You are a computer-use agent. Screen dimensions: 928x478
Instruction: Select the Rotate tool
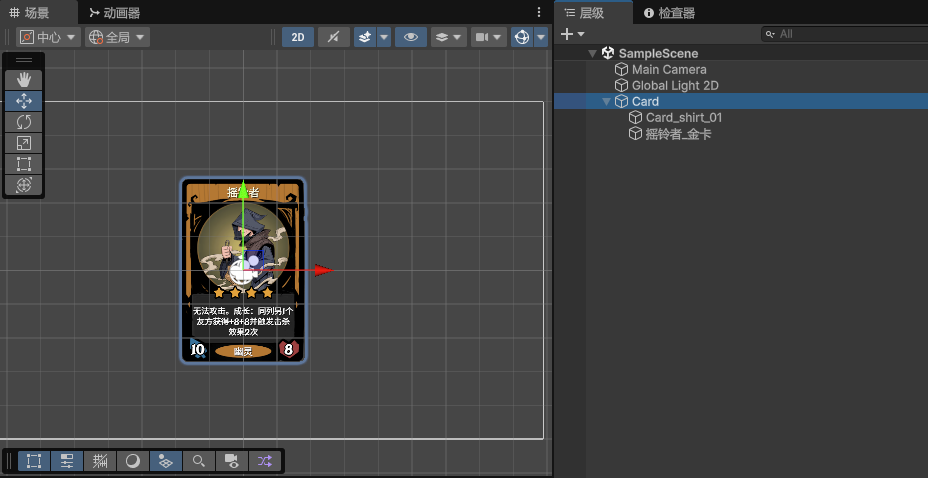[x=24, y=122]
